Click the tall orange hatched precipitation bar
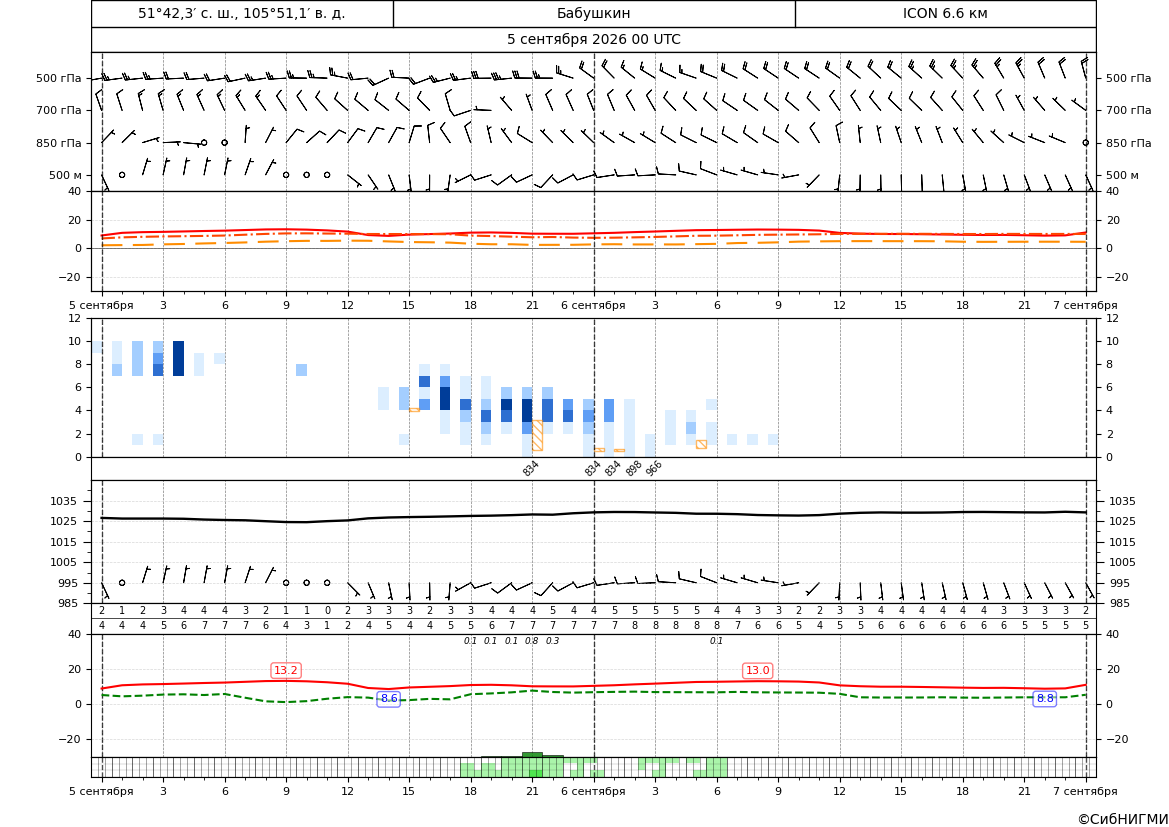Screen dimensions: 1169x827 (x=537, y=435)
